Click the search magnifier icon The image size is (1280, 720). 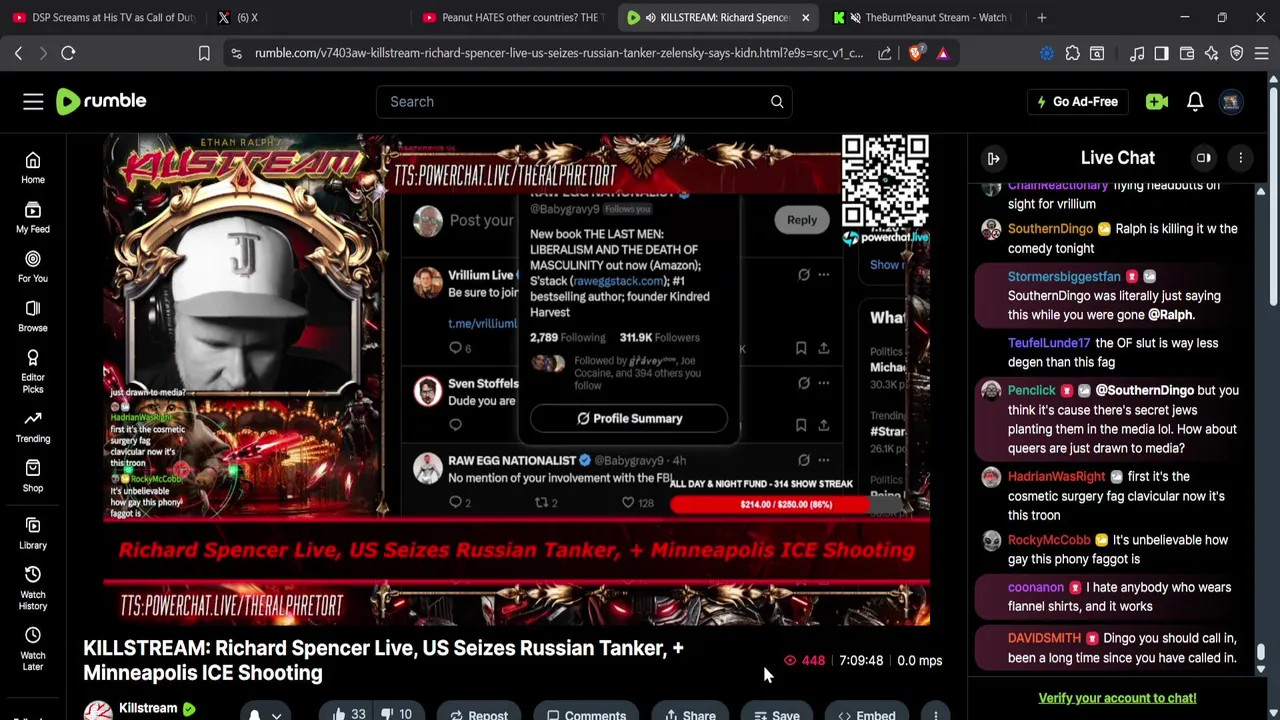tap(777, 101)
